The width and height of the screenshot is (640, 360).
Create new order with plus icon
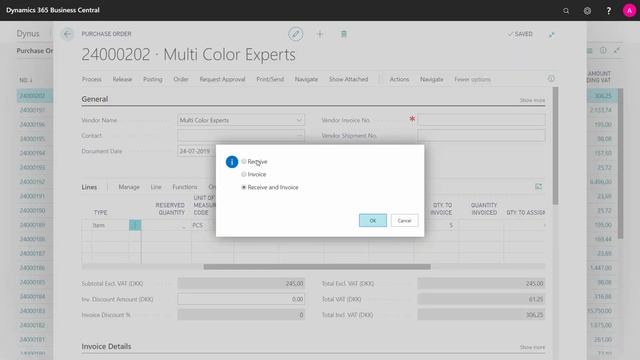[x=320, y=34]
